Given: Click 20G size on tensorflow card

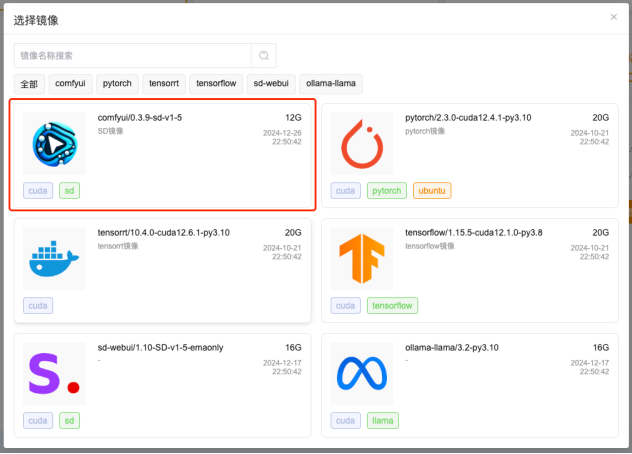Looking at the screenshot, I should pos(601,233).
